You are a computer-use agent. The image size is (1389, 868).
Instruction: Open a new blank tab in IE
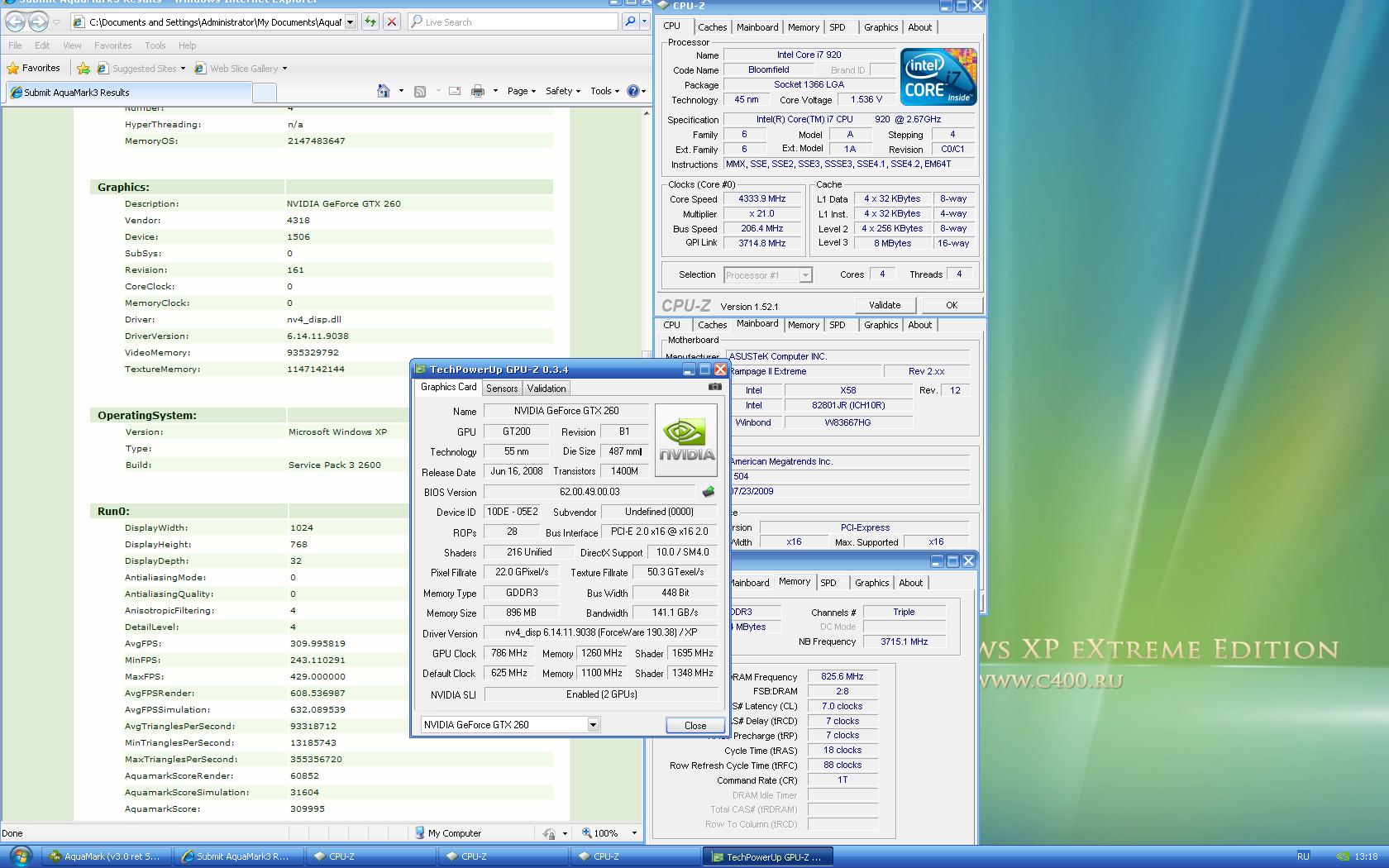pyautogui.click(x=264, y=93)
